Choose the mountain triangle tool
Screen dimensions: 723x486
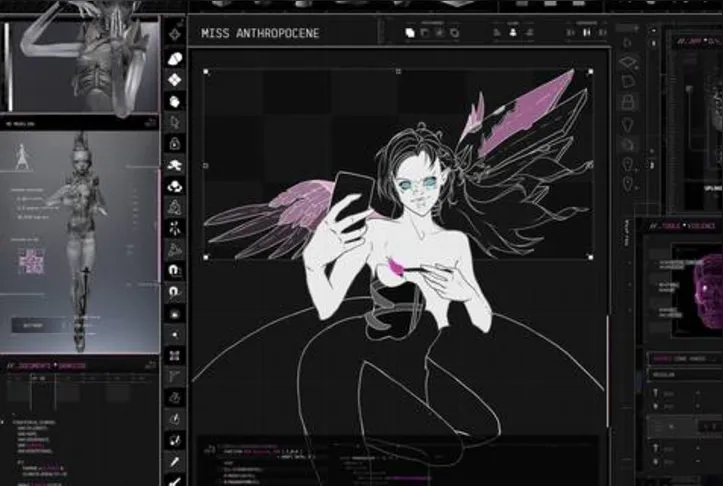click(x=175, y=249)
